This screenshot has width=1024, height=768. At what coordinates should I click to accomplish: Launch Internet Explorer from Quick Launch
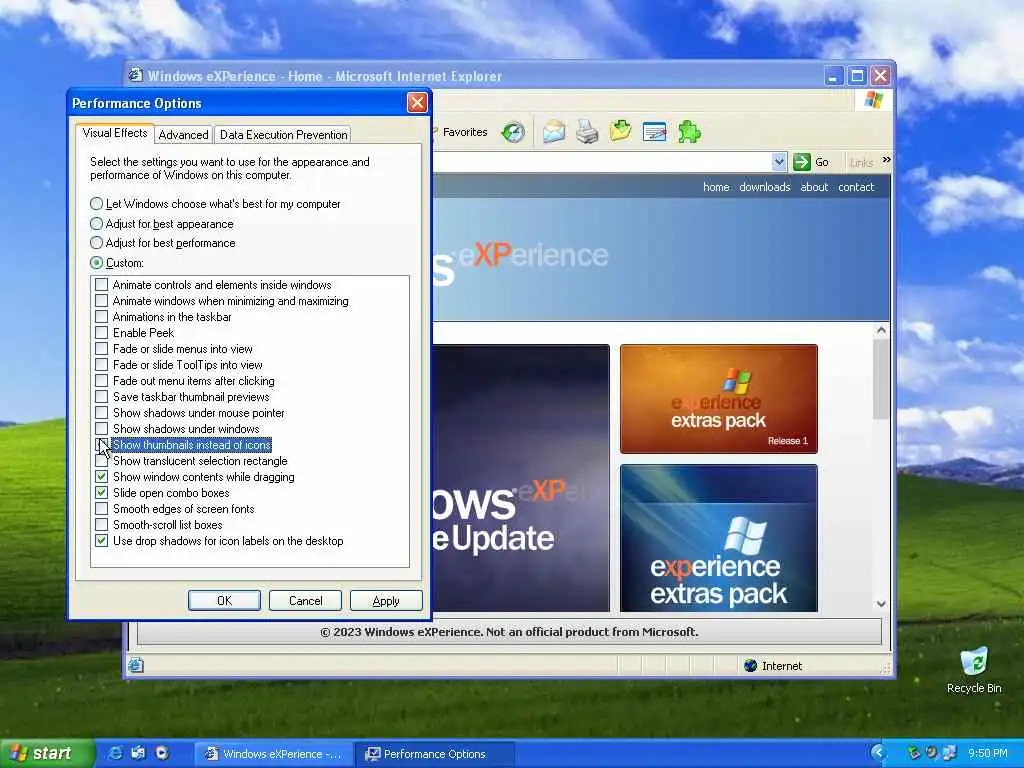(x=115, y=753)
